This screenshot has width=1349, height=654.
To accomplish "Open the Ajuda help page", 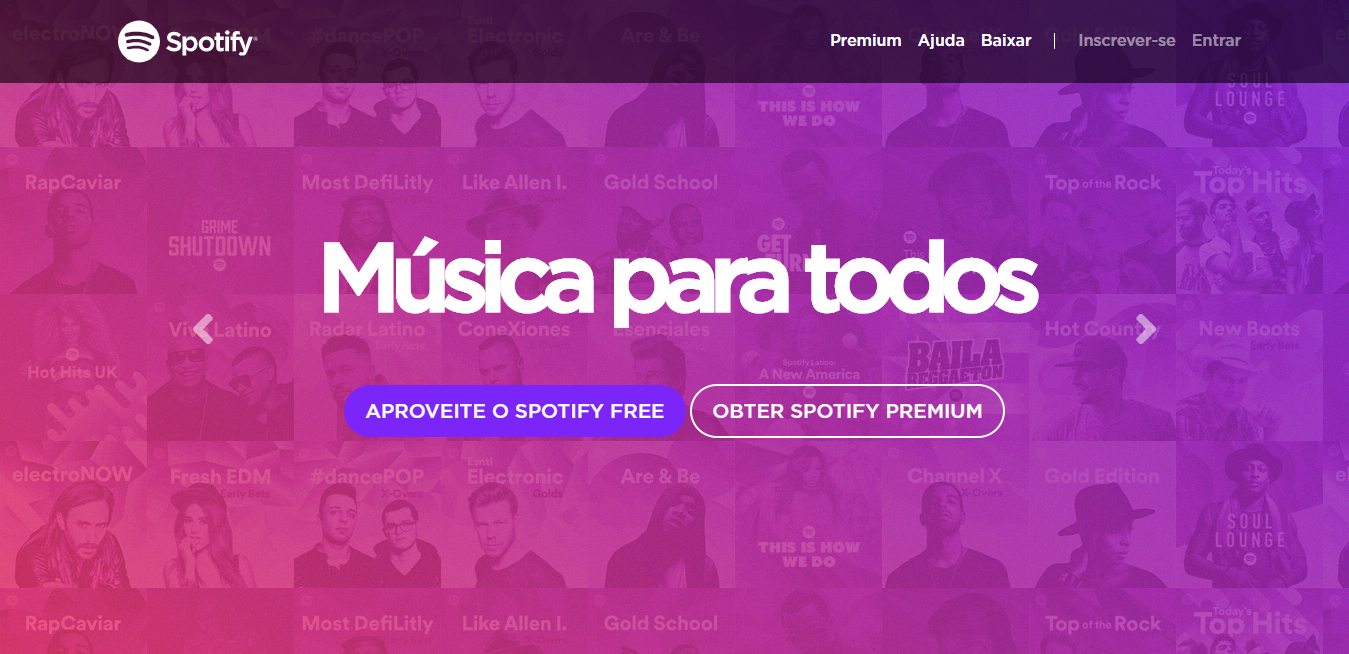I will [x=941, y=41].
